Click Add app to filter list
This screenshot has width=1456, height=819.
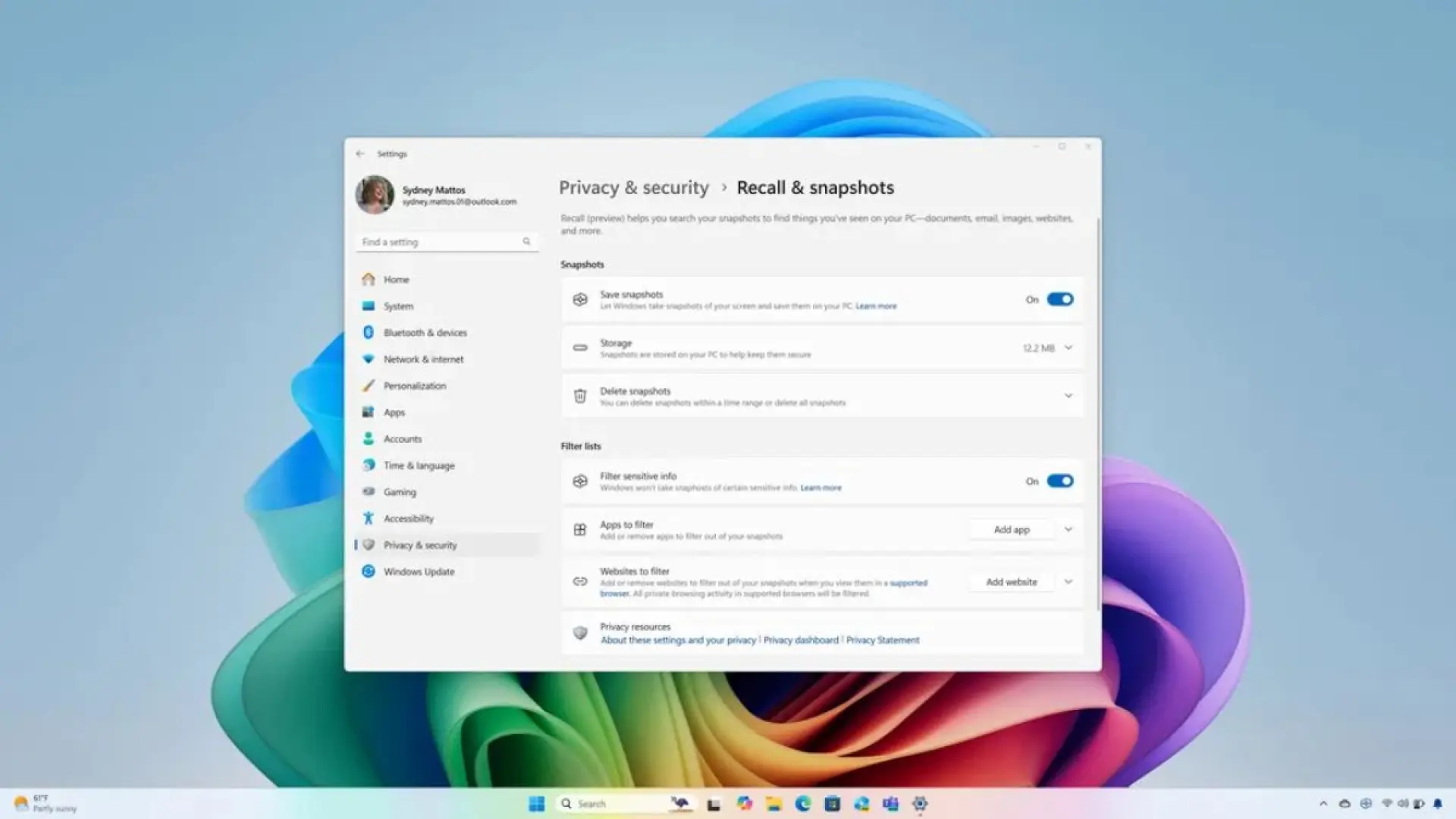pyautogui.click(x=1011, y=529)
